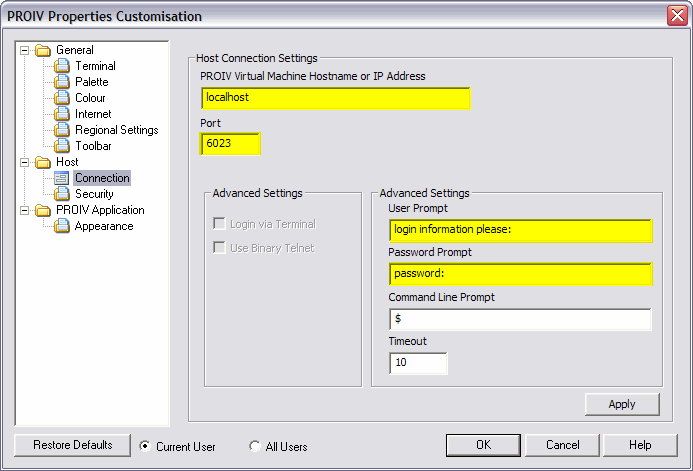Screen dimensions: 693x471
Task: Click the PROIV Application folder icon
Action: pos(43,210)
